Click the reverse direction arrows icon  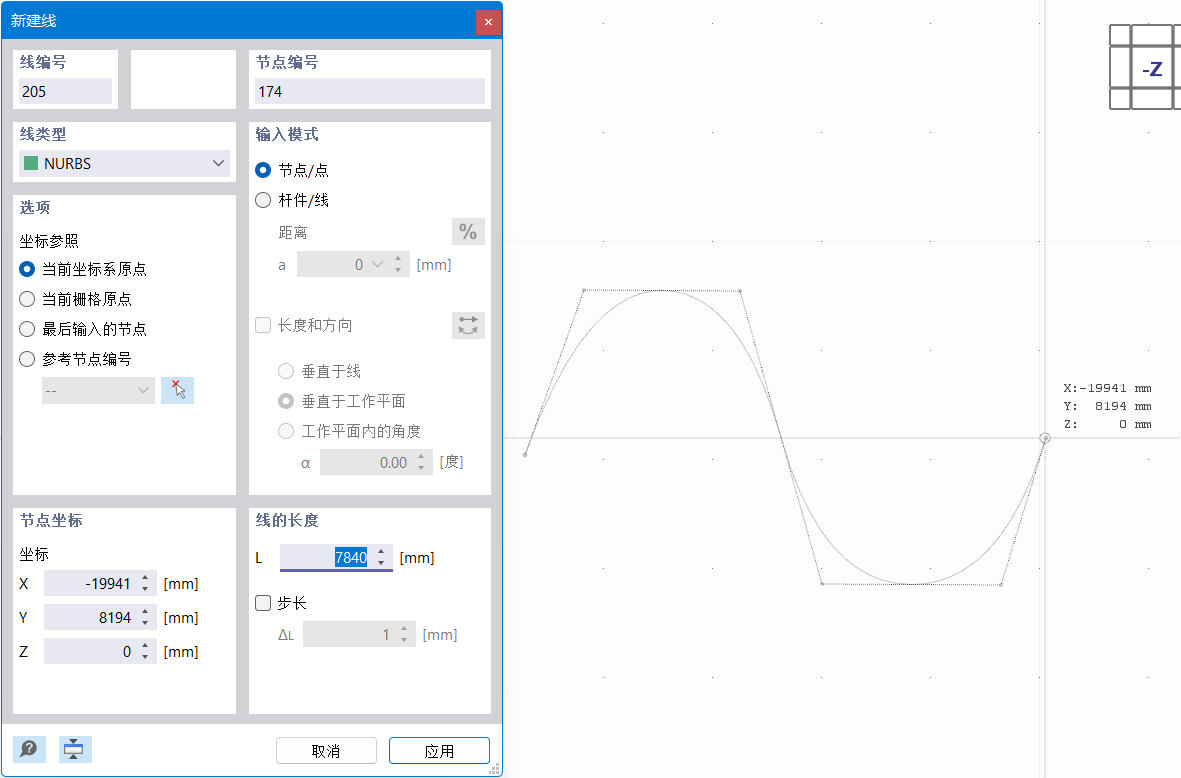click(x=468, y=325)
